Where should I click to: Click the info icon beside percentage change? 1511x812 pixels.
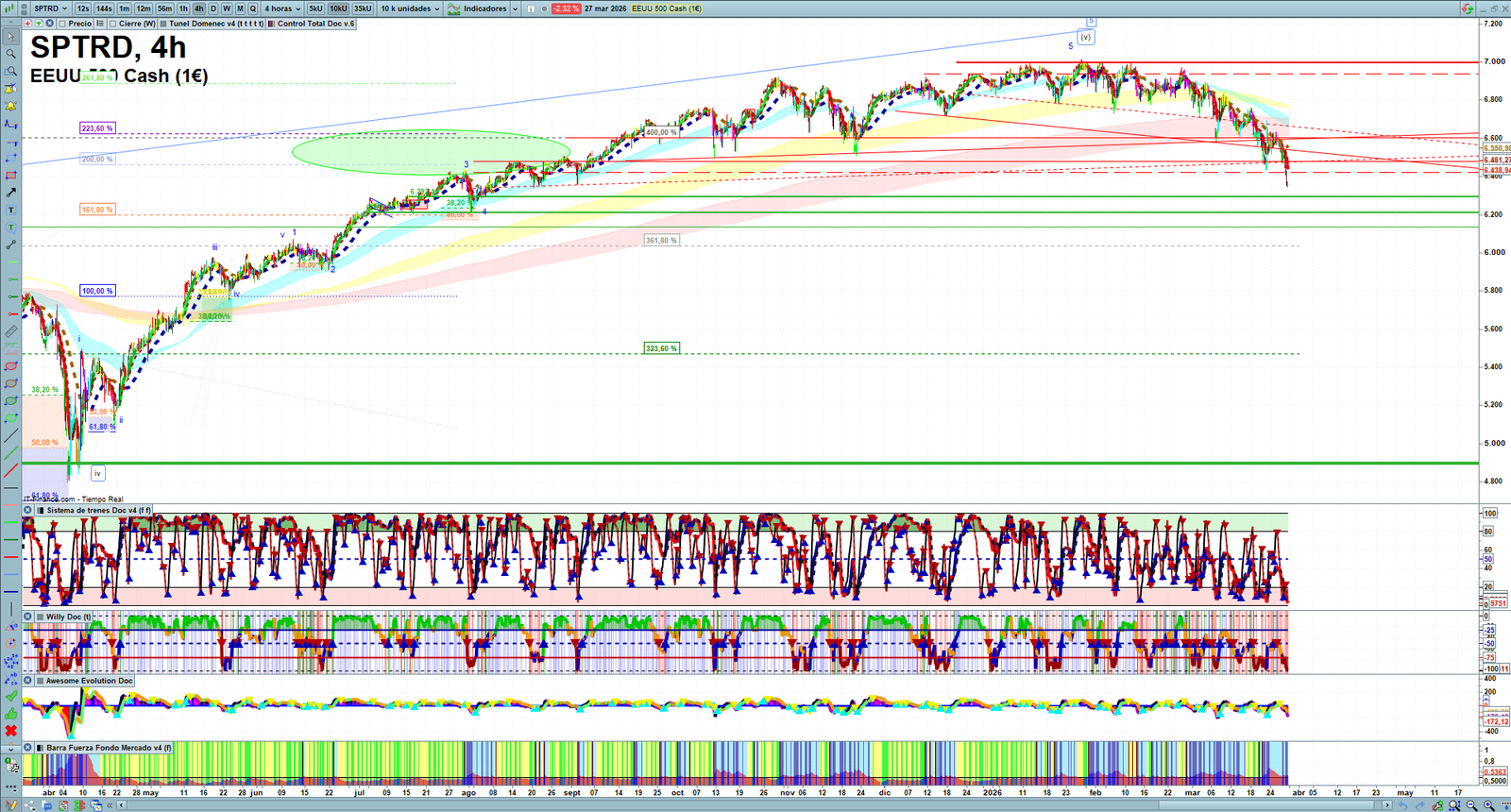click(531, 8)
